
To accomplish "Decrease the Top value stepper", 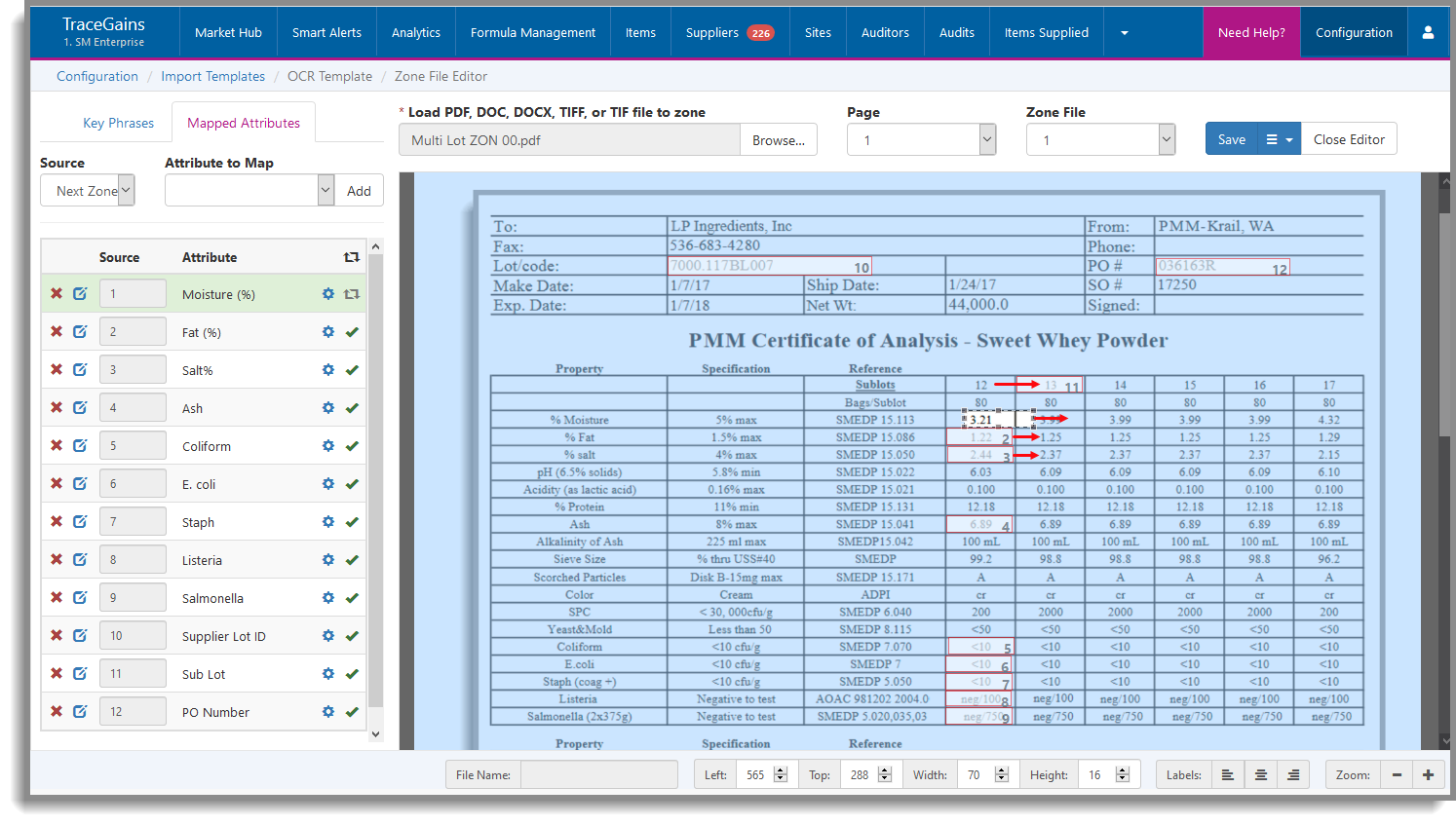I will (x=885, y=779).
